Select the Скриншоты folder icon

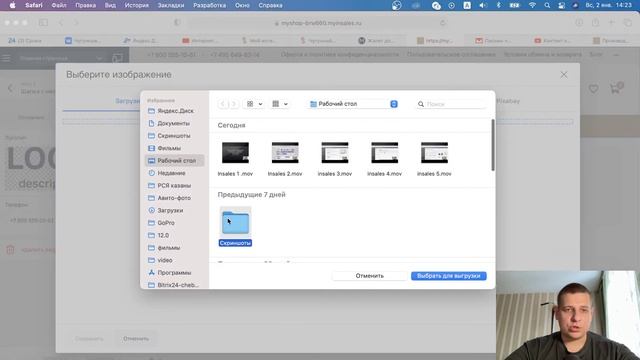pos(236,222)
